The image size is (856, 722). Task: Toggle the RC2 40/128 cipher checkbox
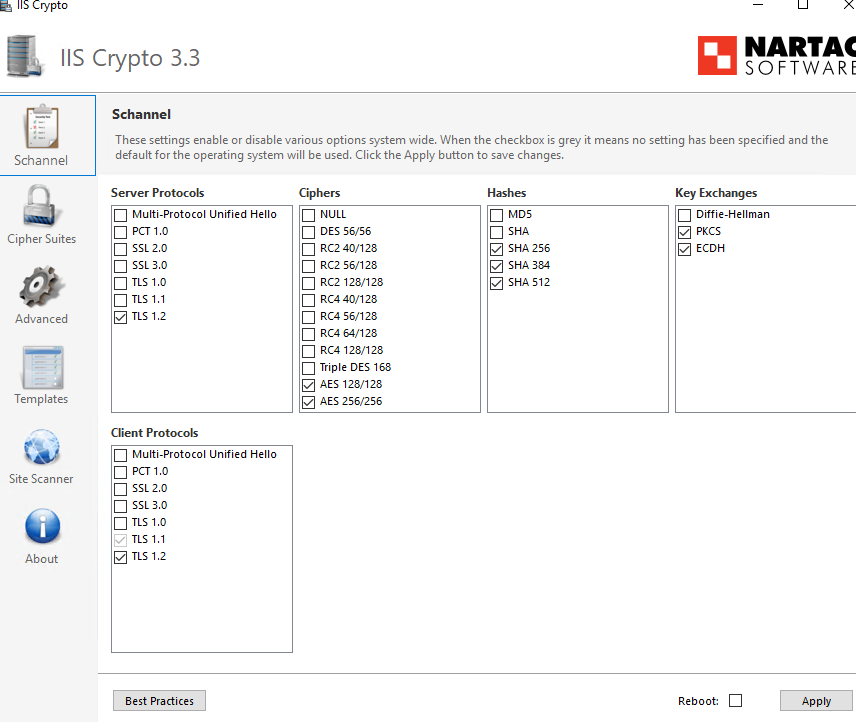[308, 249]
